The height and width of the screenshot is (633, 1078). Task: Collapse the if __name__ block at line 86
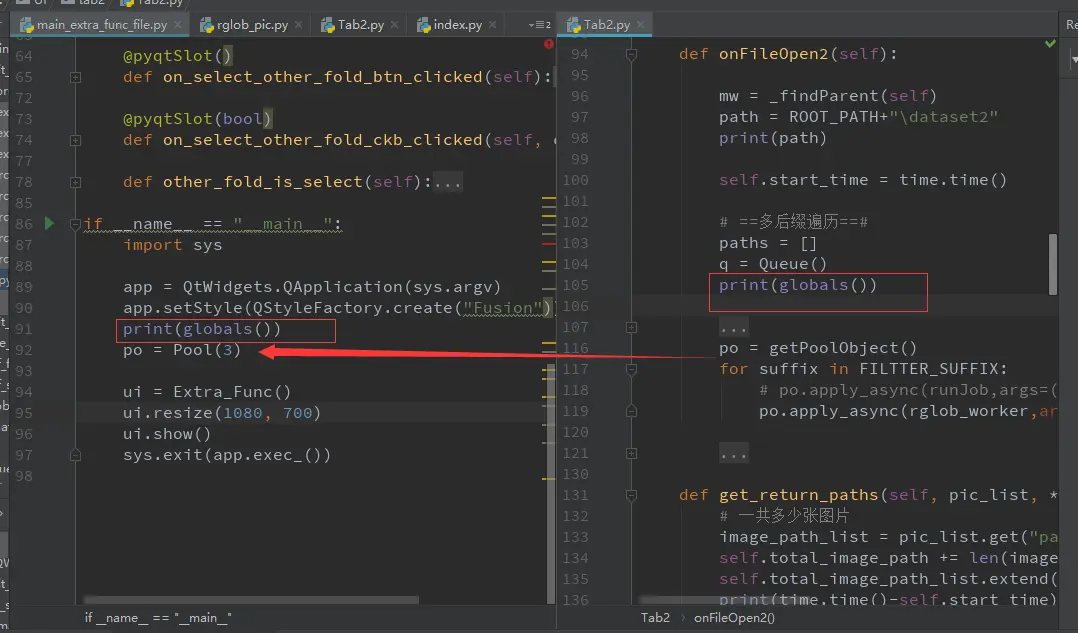(76, 224)
